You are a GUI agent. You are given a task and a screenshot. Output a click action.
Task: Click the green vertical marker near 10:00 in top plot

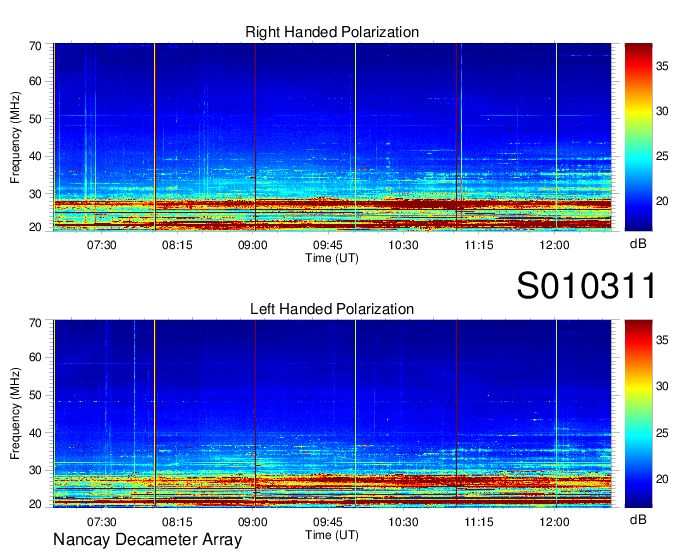click(x=356, y=137)
